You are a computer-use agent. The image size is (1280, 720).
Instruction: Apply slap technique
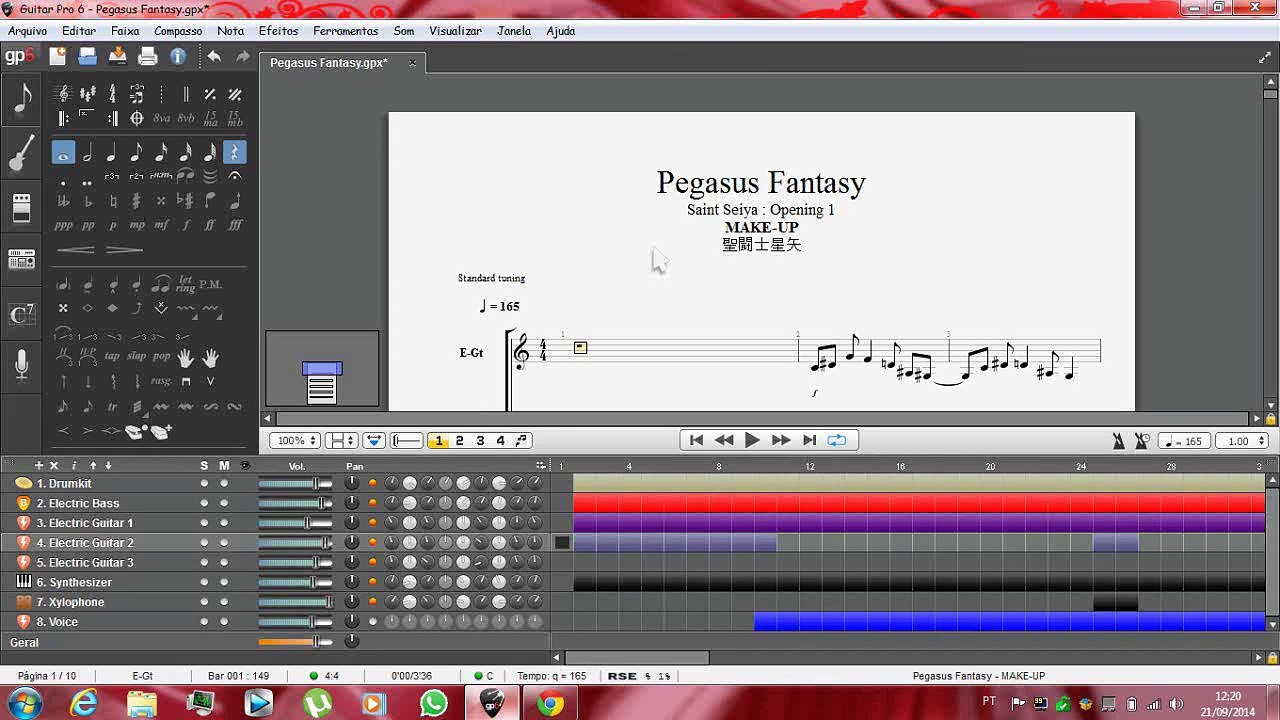pyautogui.click(x=136, y=356)
